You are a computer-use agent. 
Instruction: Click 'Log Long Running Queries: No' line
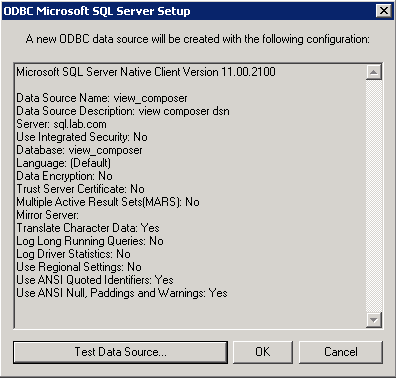pos(90,241)
